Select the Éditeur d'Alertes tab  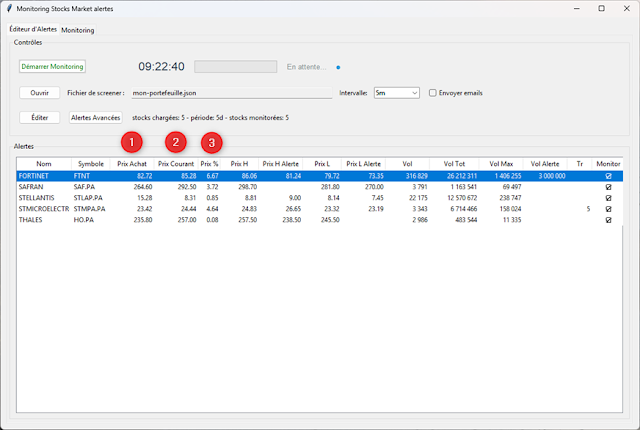[32, 30]
